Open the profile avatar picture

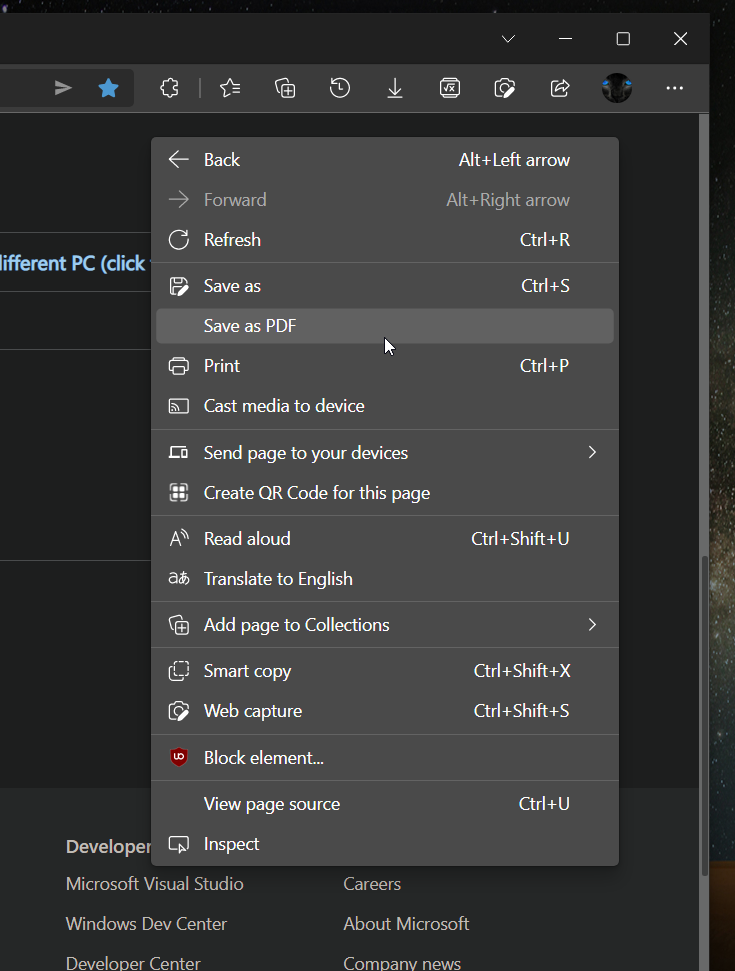(617, 89)
